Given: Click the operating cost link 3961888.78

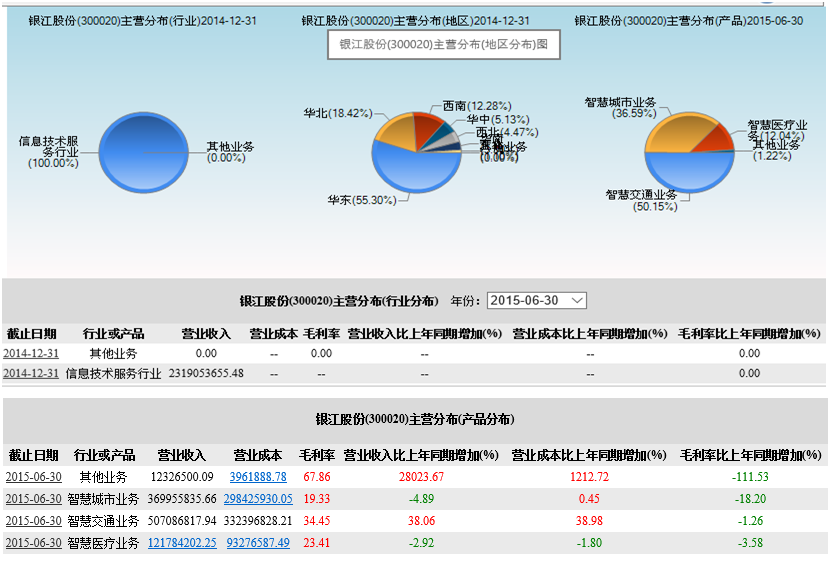Looking at the screenshot, I should point(258,477).
